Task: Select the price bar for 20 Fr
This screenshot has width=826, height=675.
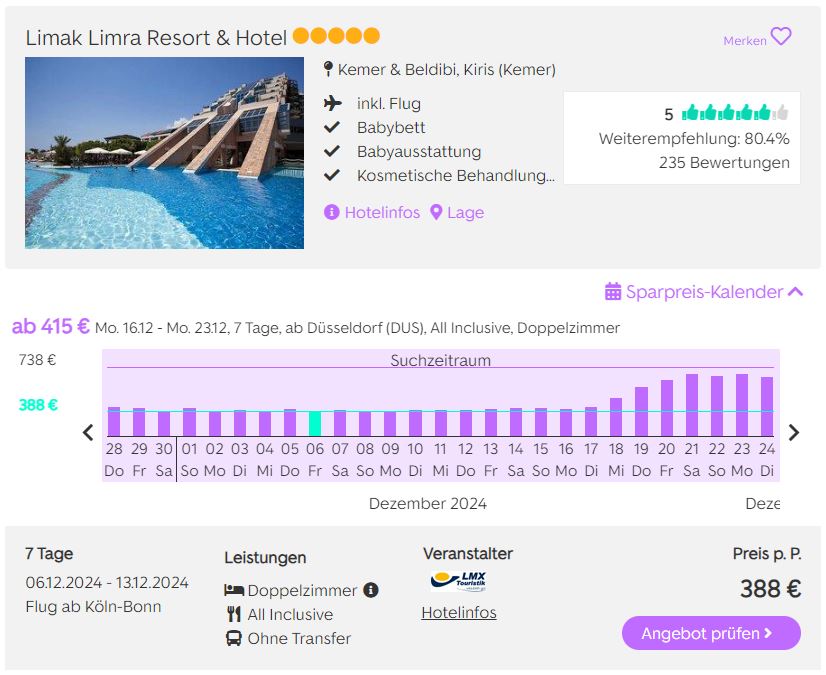Action: [x=666, y=408]
